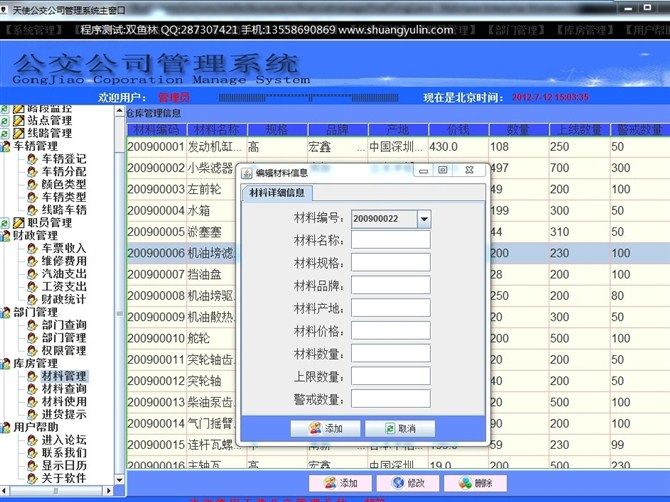This screenshot has width=670, height=502.
Task: Open the 材料编号 dropdown arrow
Action: point(424,219)
